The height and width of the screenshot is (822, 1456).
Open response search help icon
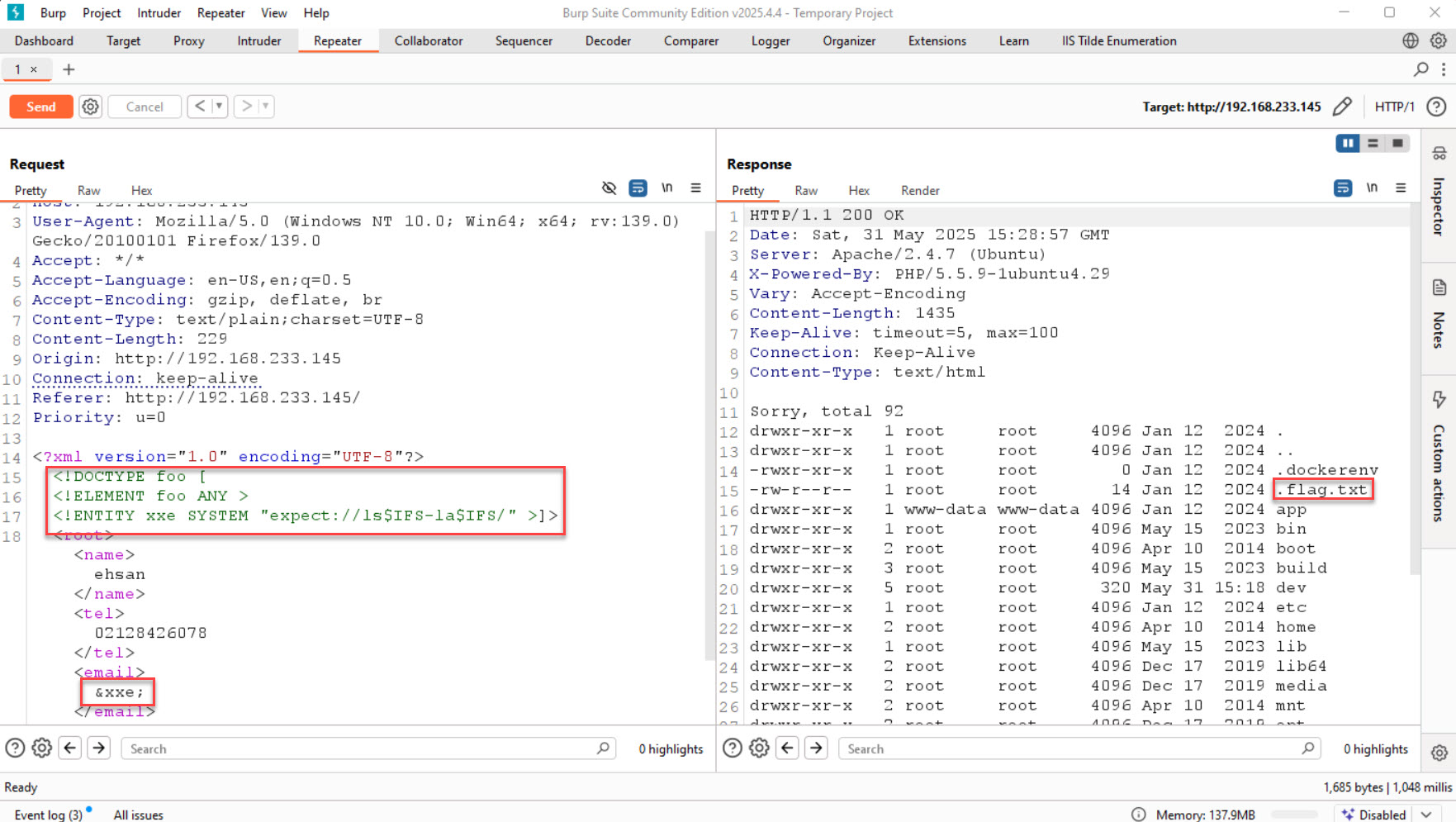coord(733,748)
